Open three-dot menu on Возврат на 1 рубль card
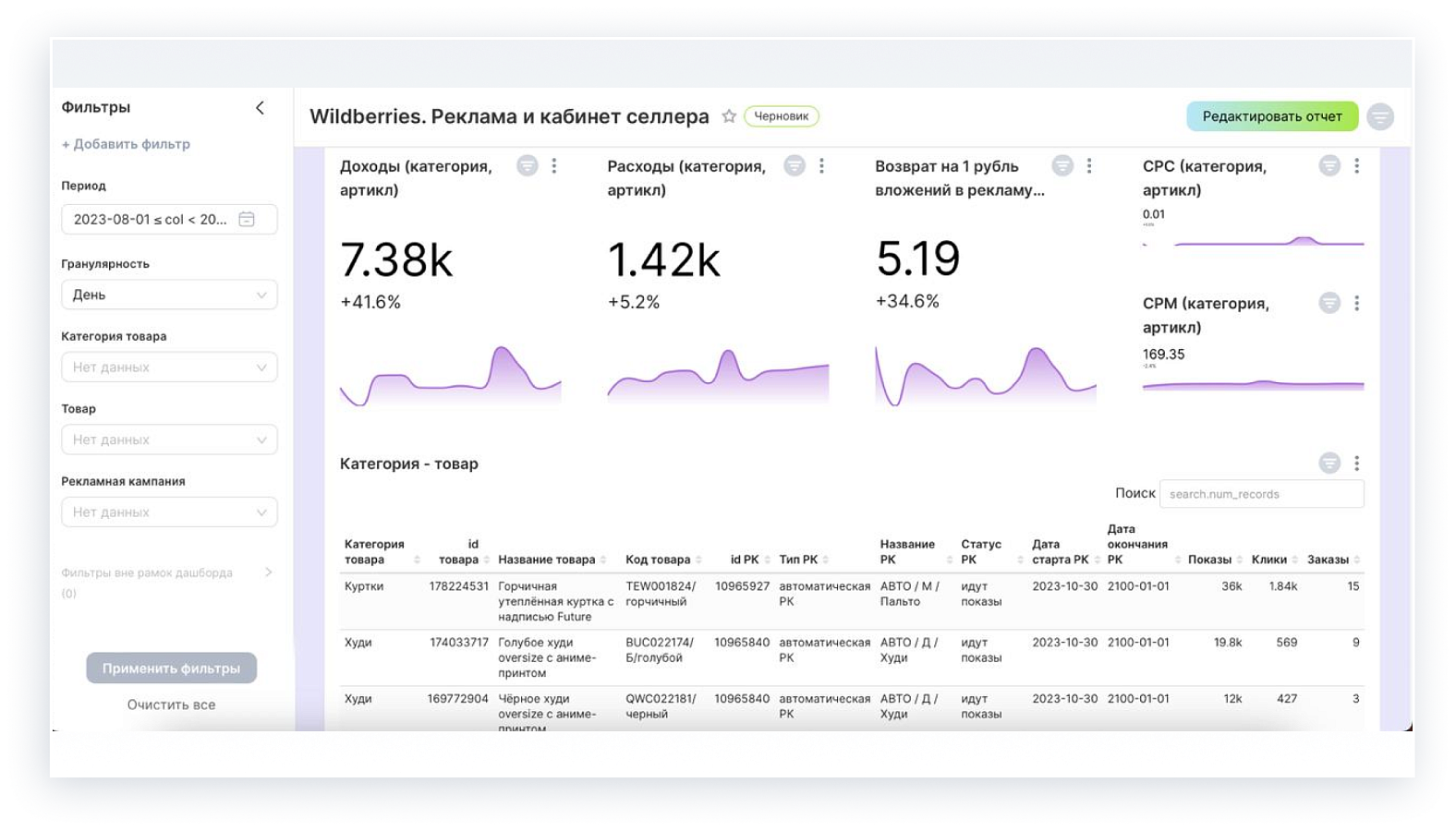 point(1089,166)
